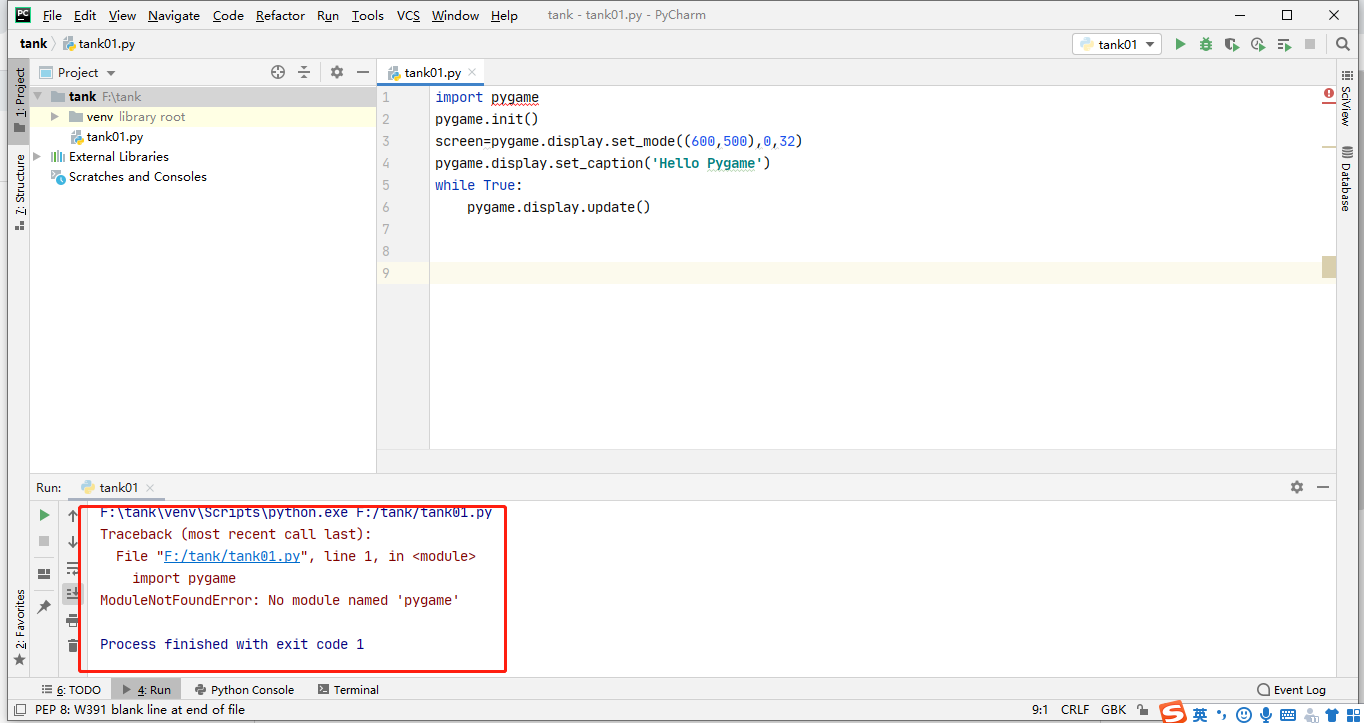Switch Sogou input between English and Chinese
The height and width of the screenshot is (723, 1364).
coord(1200,714)
